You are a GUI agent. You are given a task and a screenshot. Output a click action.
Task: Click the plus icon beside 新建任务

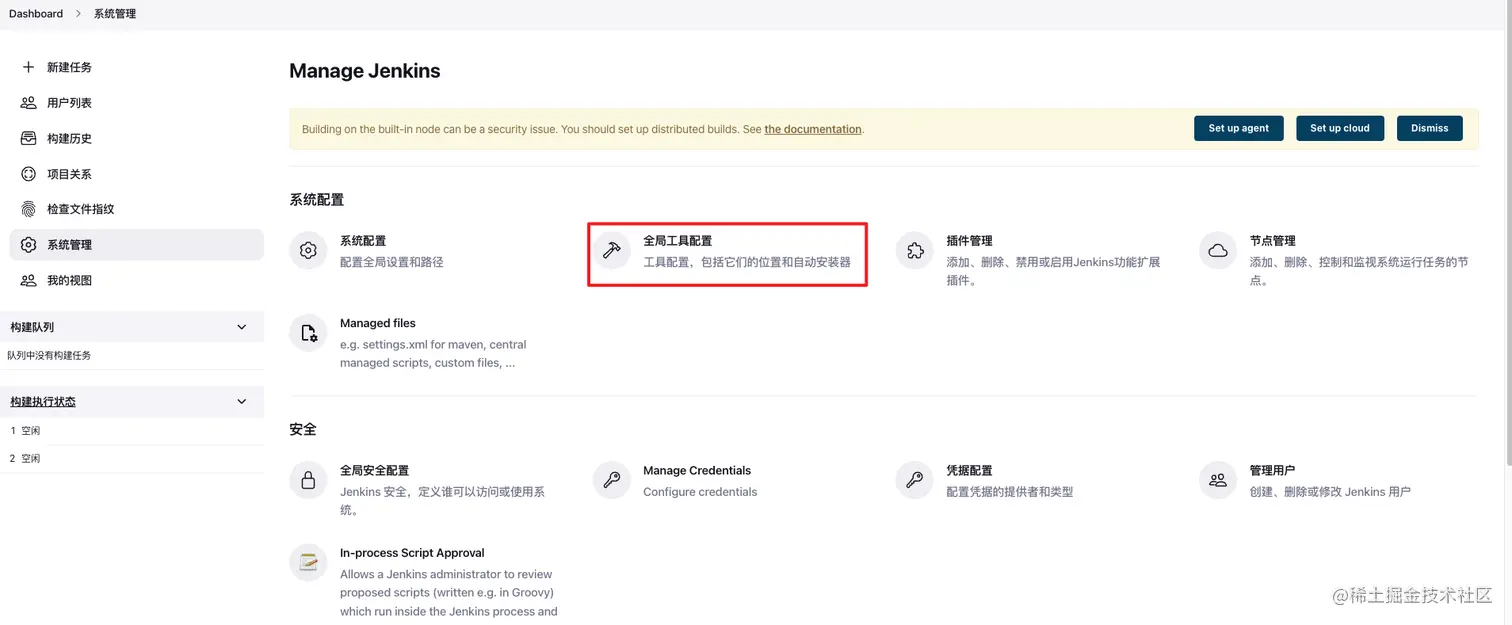tap(28, 67)
